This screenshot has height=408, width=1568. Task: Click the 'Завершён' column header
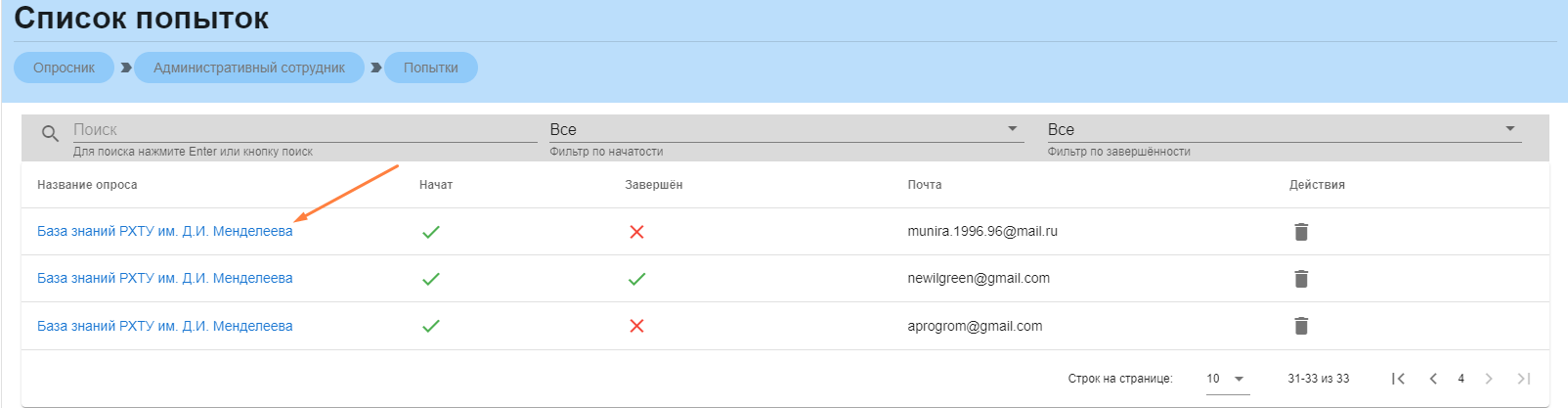pyautogui.click(x=654, y=185)
